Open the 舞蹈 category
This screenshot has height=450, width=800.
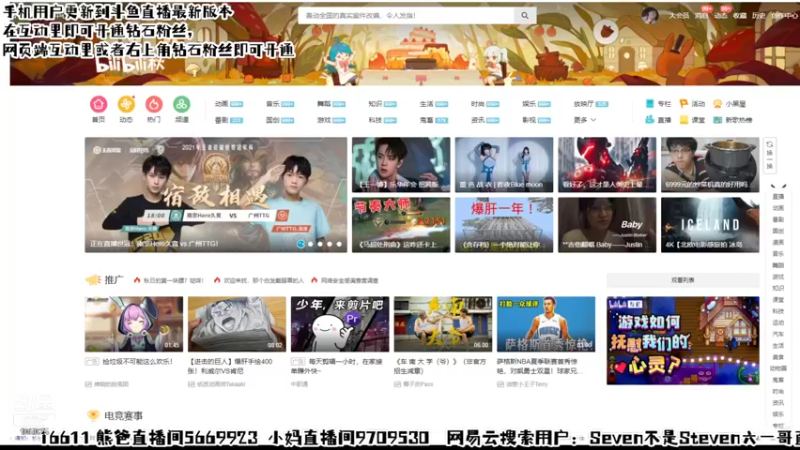click(323, 104)
